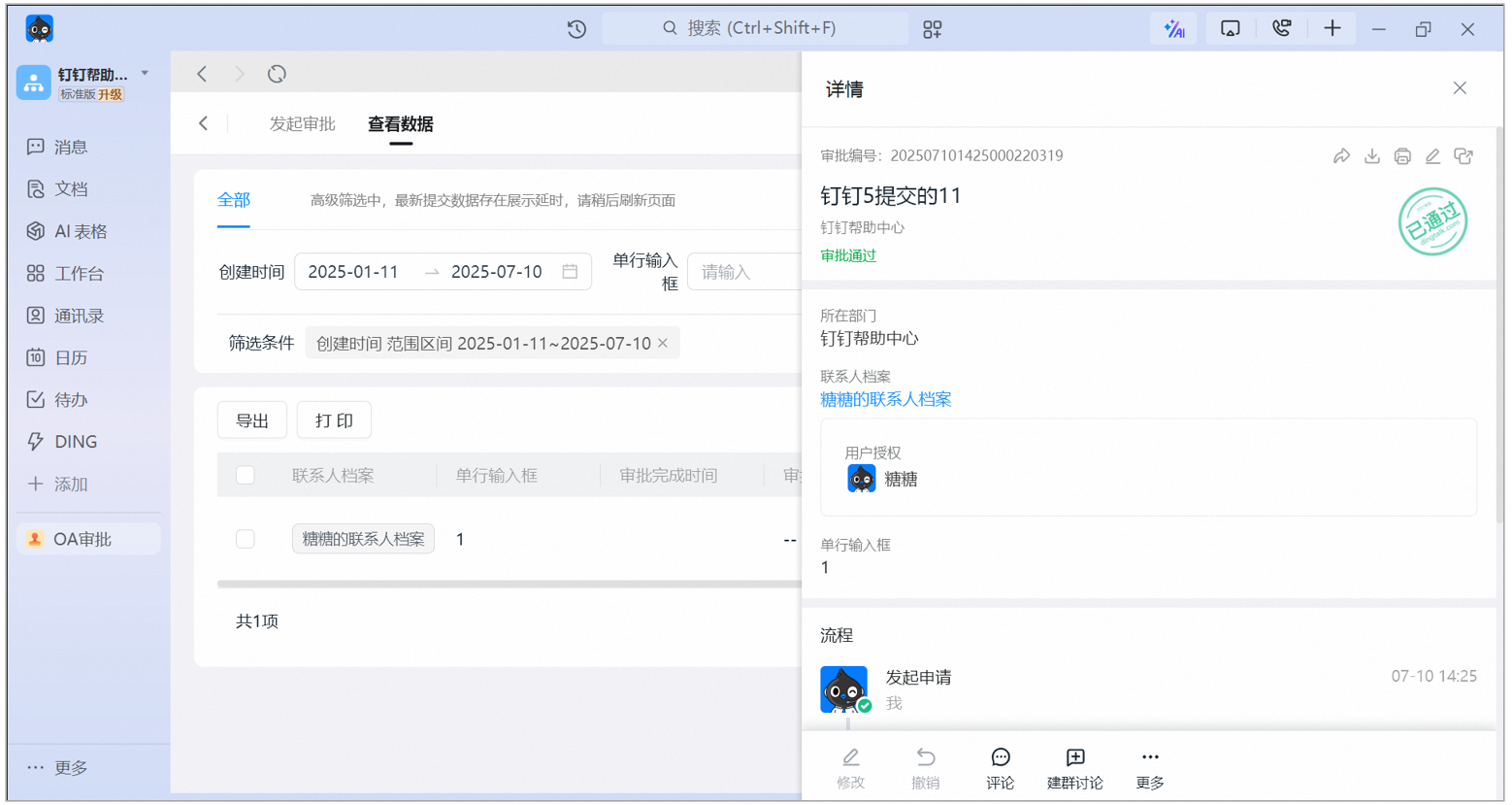Open end date picker 2025-07-10
The height and width of the screenshot is (805, 1512).
[x=497, y=272]
